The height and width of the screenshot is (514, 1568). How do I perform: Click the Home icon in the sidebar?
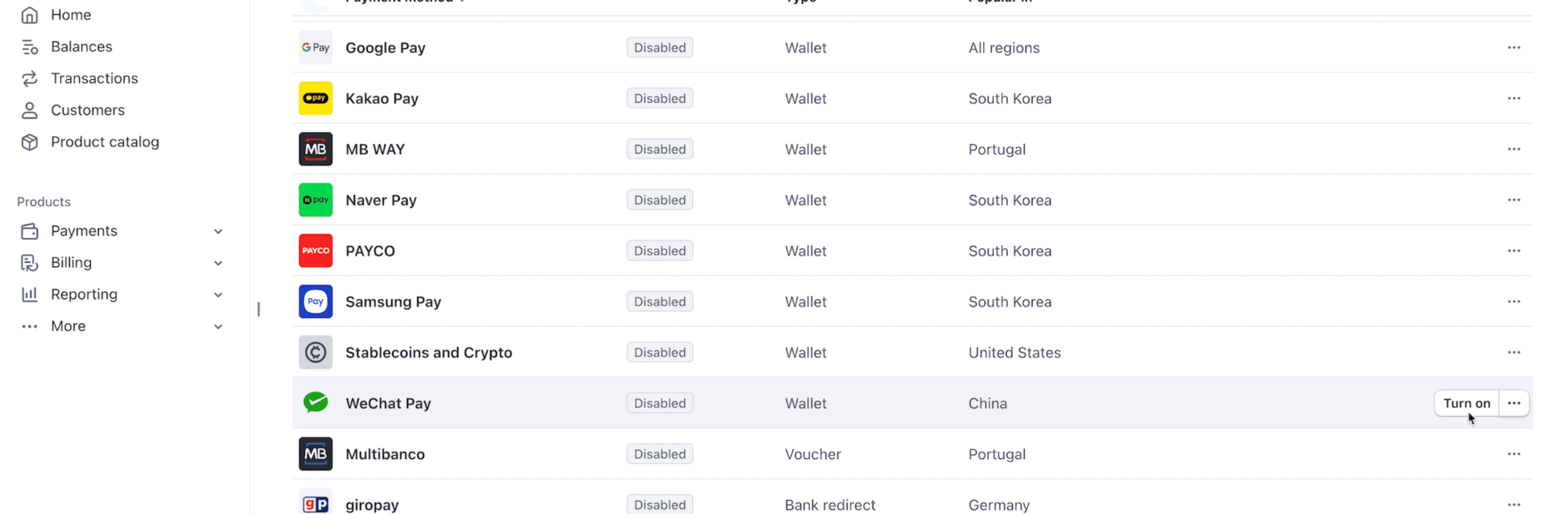29,15
